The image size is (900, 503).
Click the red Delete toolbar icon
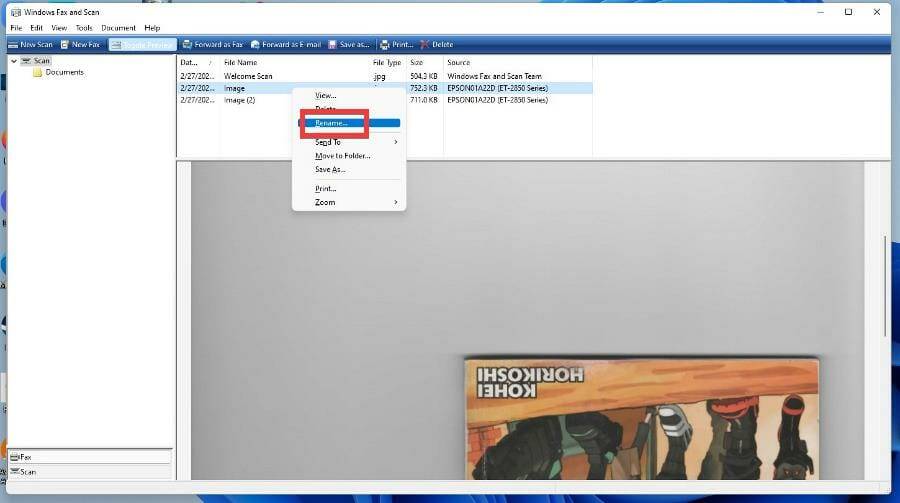(x=425, y=45)
